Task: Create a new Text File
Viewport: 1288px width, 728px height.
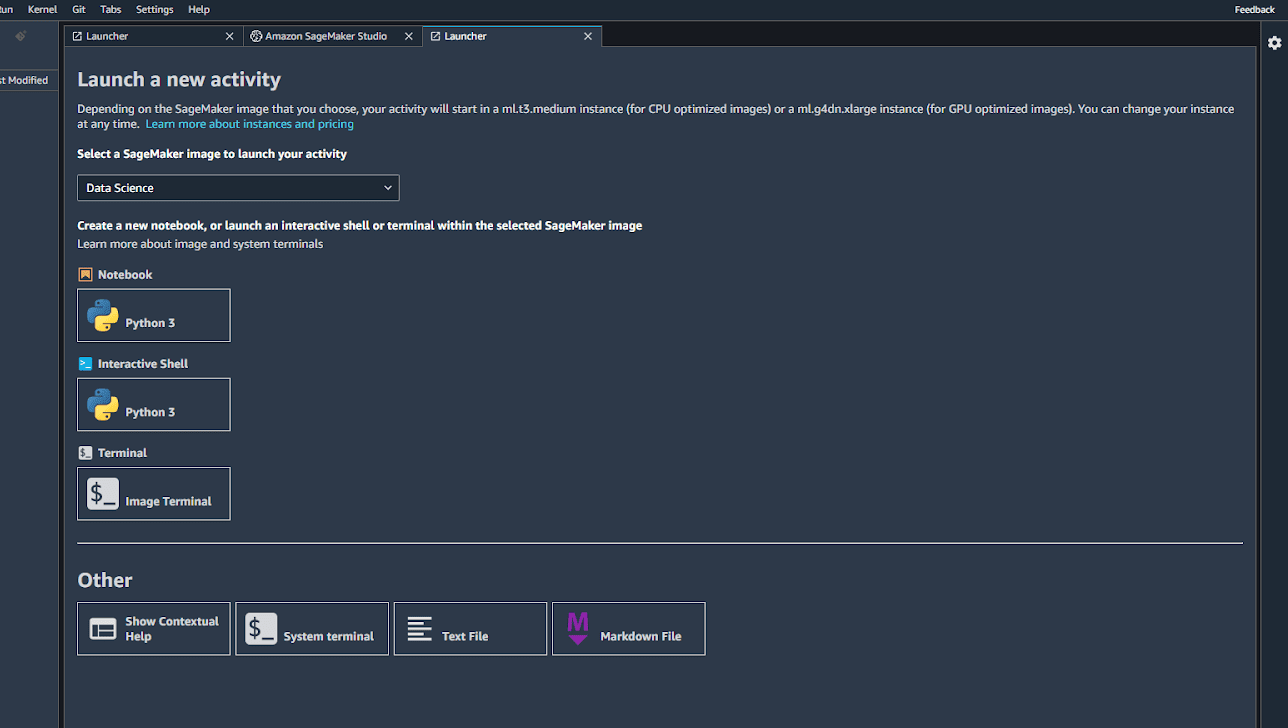Action: coord(469,629)
